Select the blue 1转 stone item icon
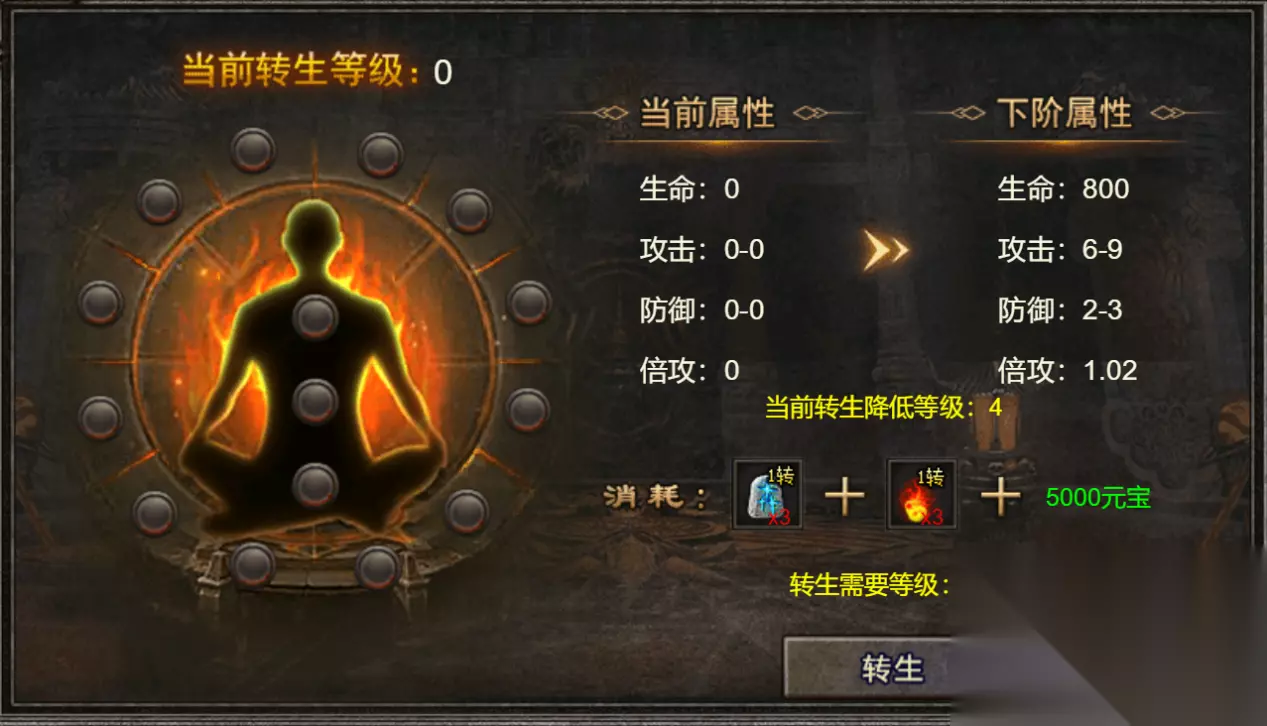Image resolution: width=1267 pixels, height=726 pixels. [x=767, y=494]
